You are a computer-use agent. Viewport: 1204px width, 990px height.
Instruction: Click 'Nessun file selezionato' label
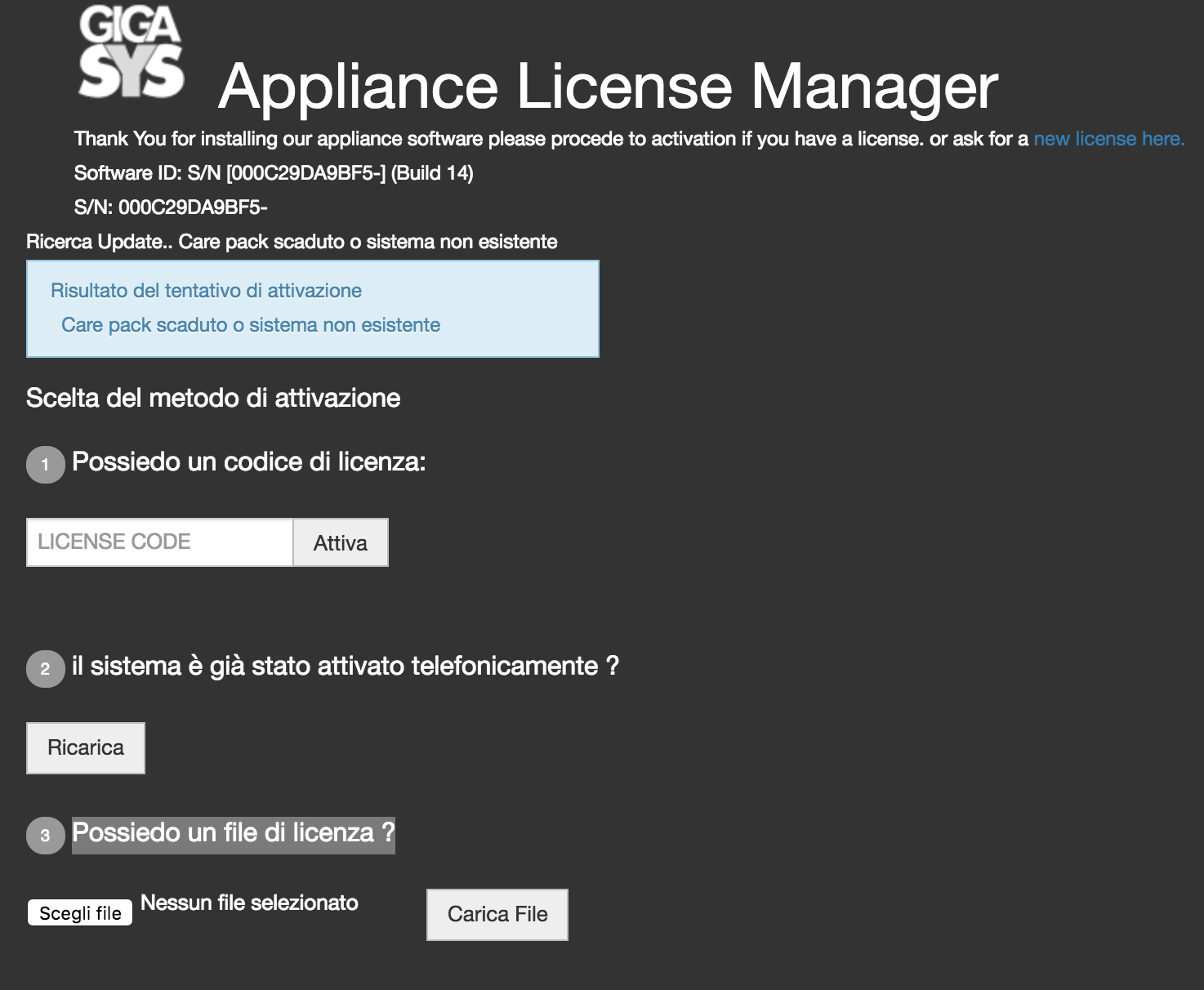coord(249,903)
